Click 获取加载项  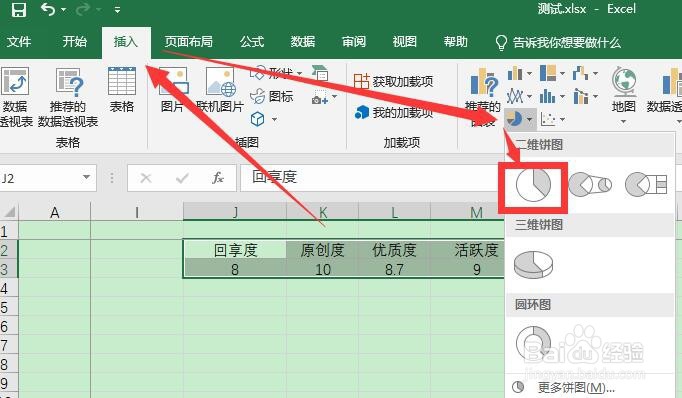[x=393, y=81]
